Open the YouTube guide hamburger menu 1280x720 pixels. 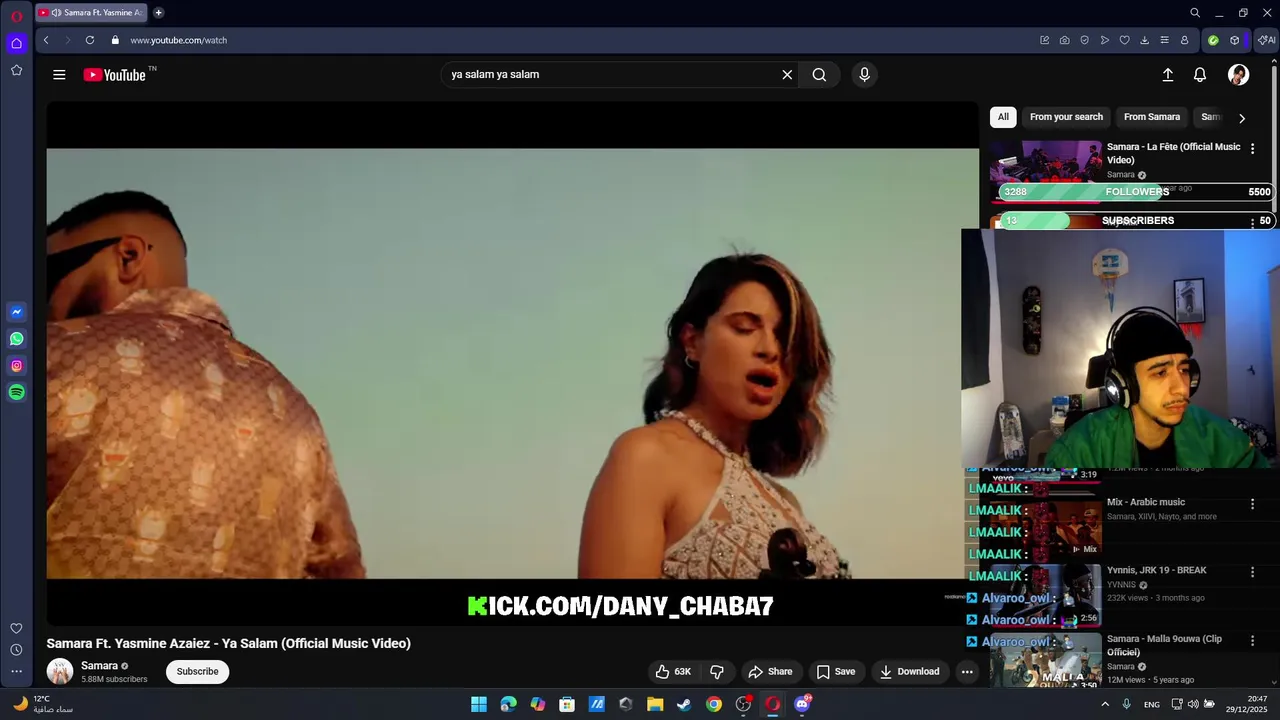point(59,75)
